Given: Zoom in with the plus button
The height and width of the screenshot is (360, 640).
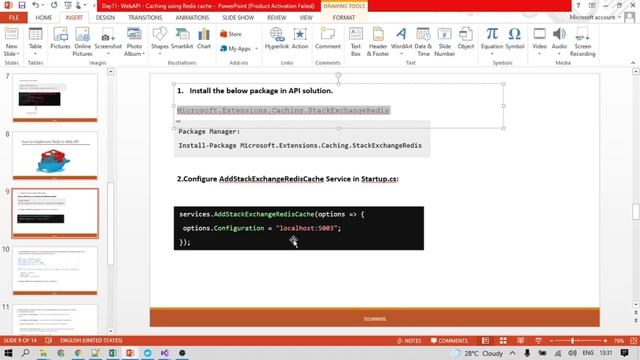Looking at the screenshot, I should pyautogui.click(x=605, y=340).
